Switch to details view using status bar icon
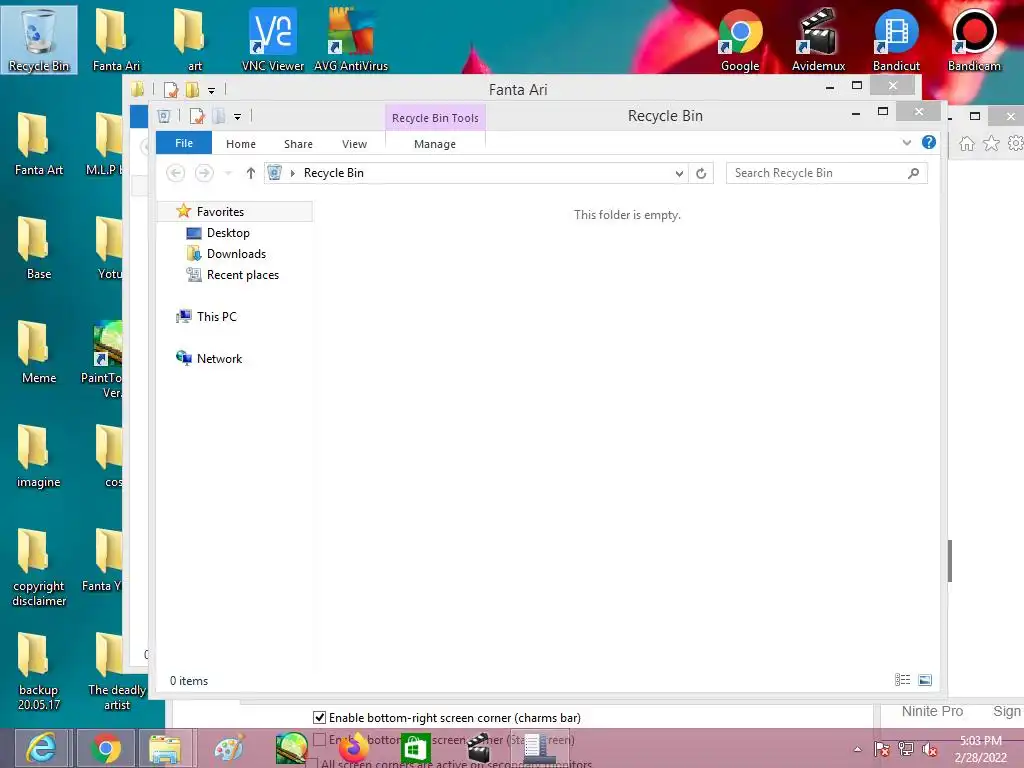The width and height of the screenshot is (1024, 768). coord(903,680)
